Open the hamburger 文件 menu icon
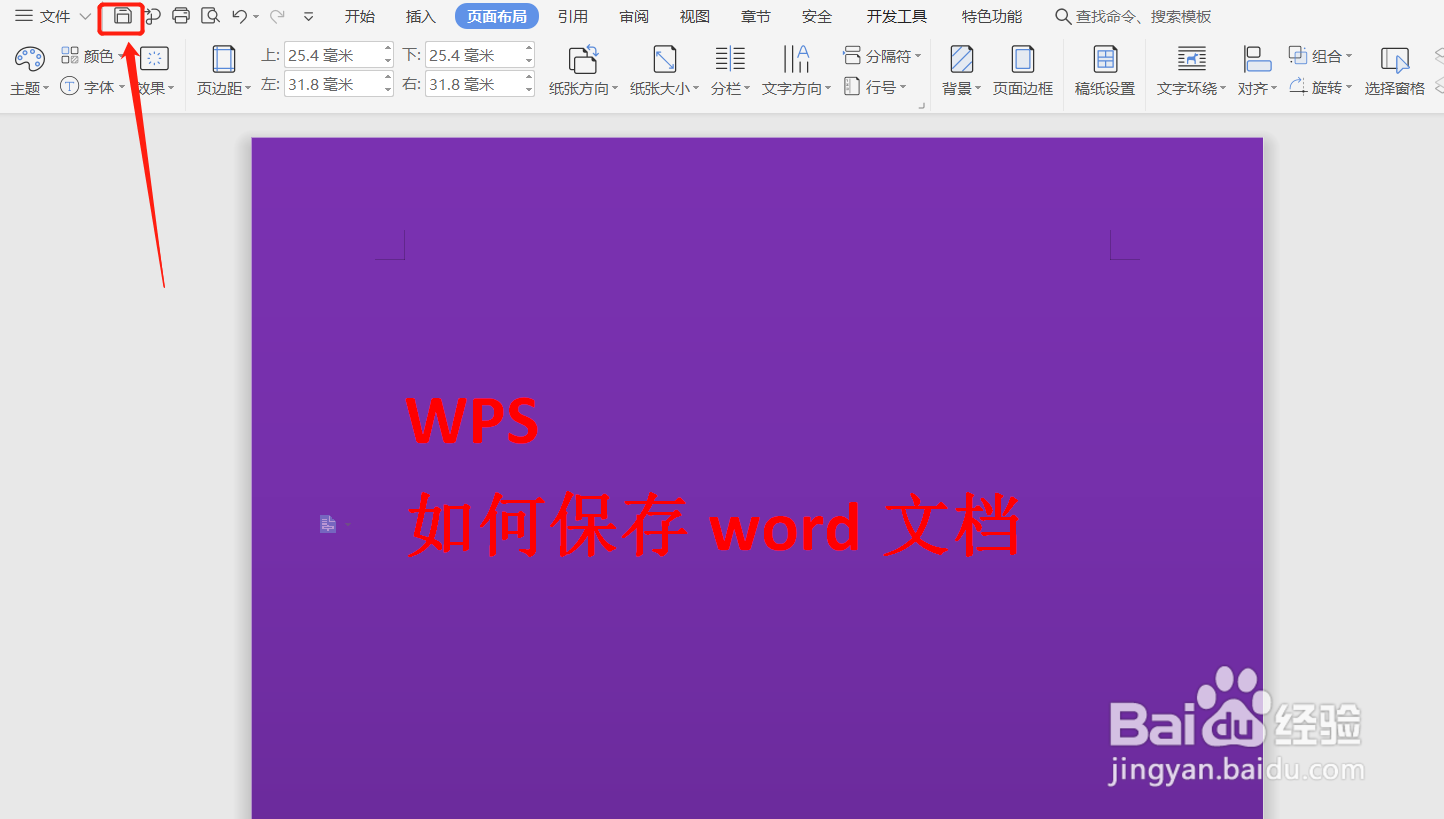The height and width of the screenshot is (819, 1444). pyautogui.click(x=23, y=16)
